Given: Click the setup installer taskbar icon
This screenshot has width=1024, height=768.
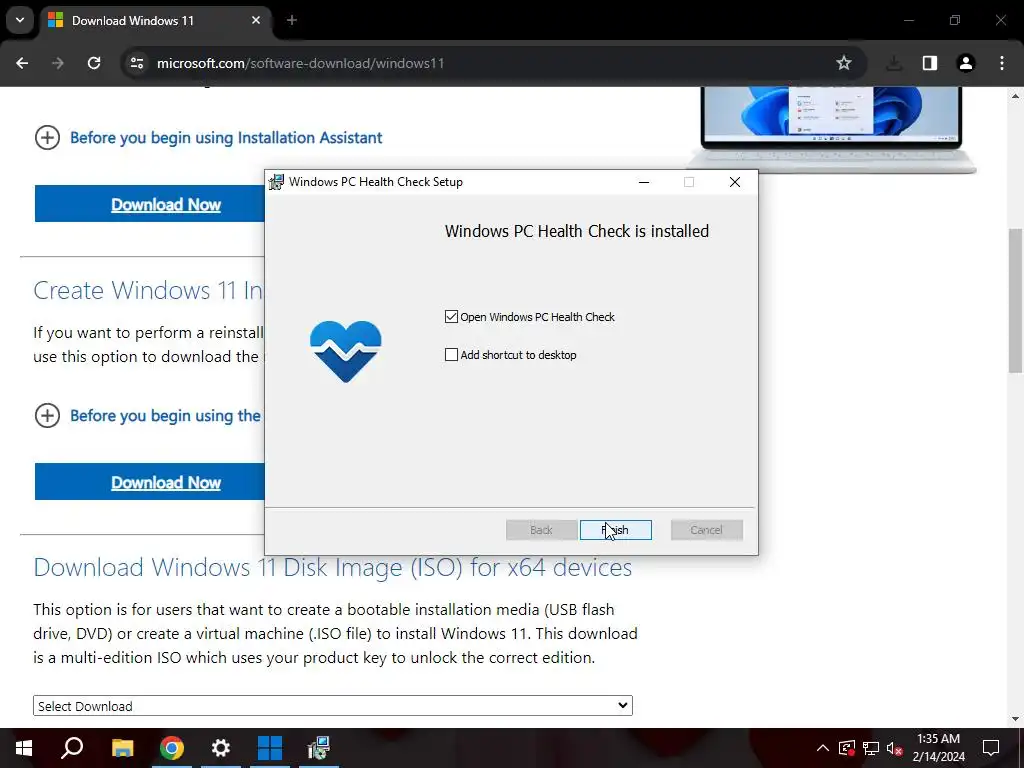Looking at the screenshot, I should click(x=319, y=748).
